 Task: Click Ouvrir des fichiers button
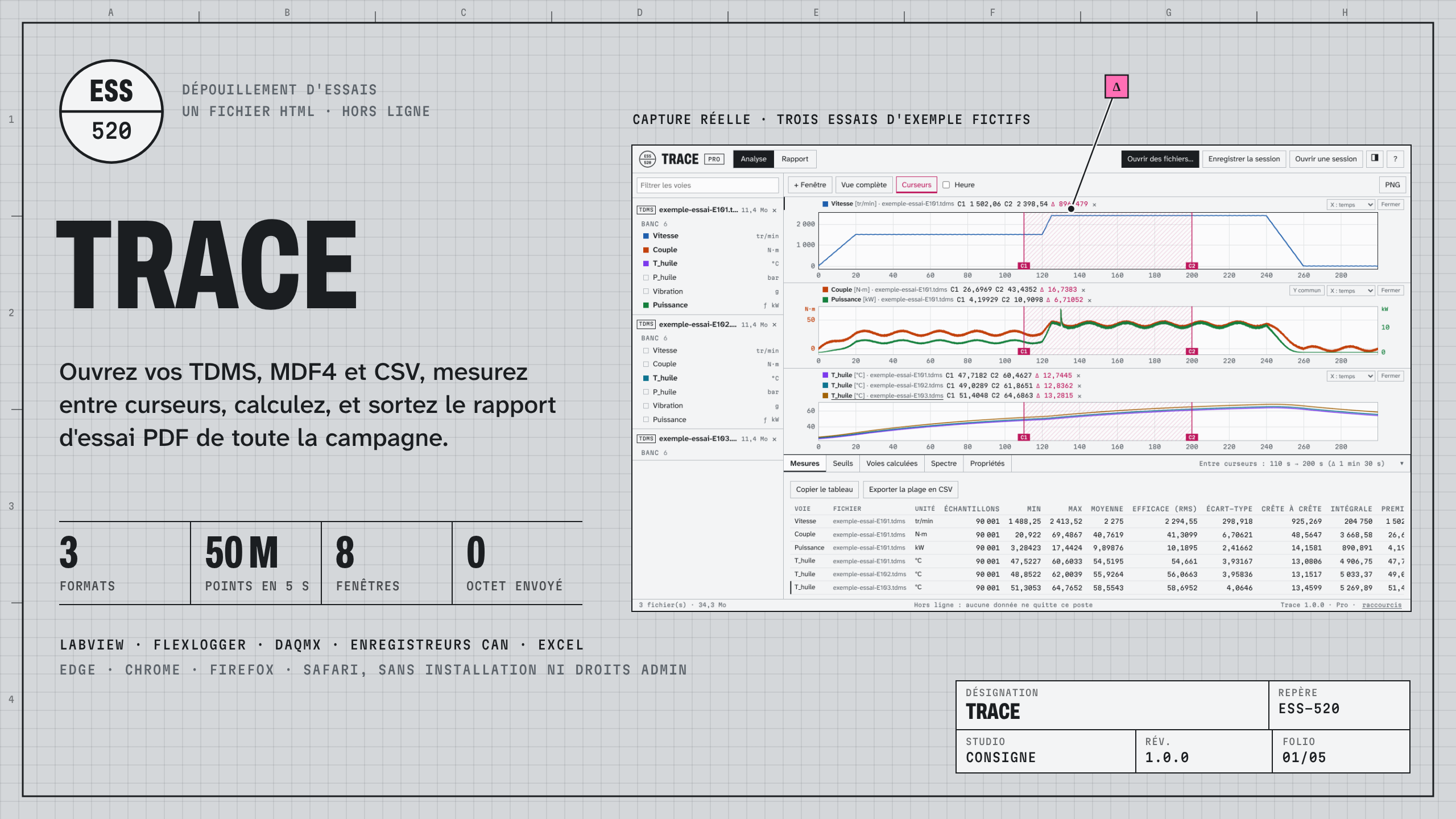(x=1160, y=159)
